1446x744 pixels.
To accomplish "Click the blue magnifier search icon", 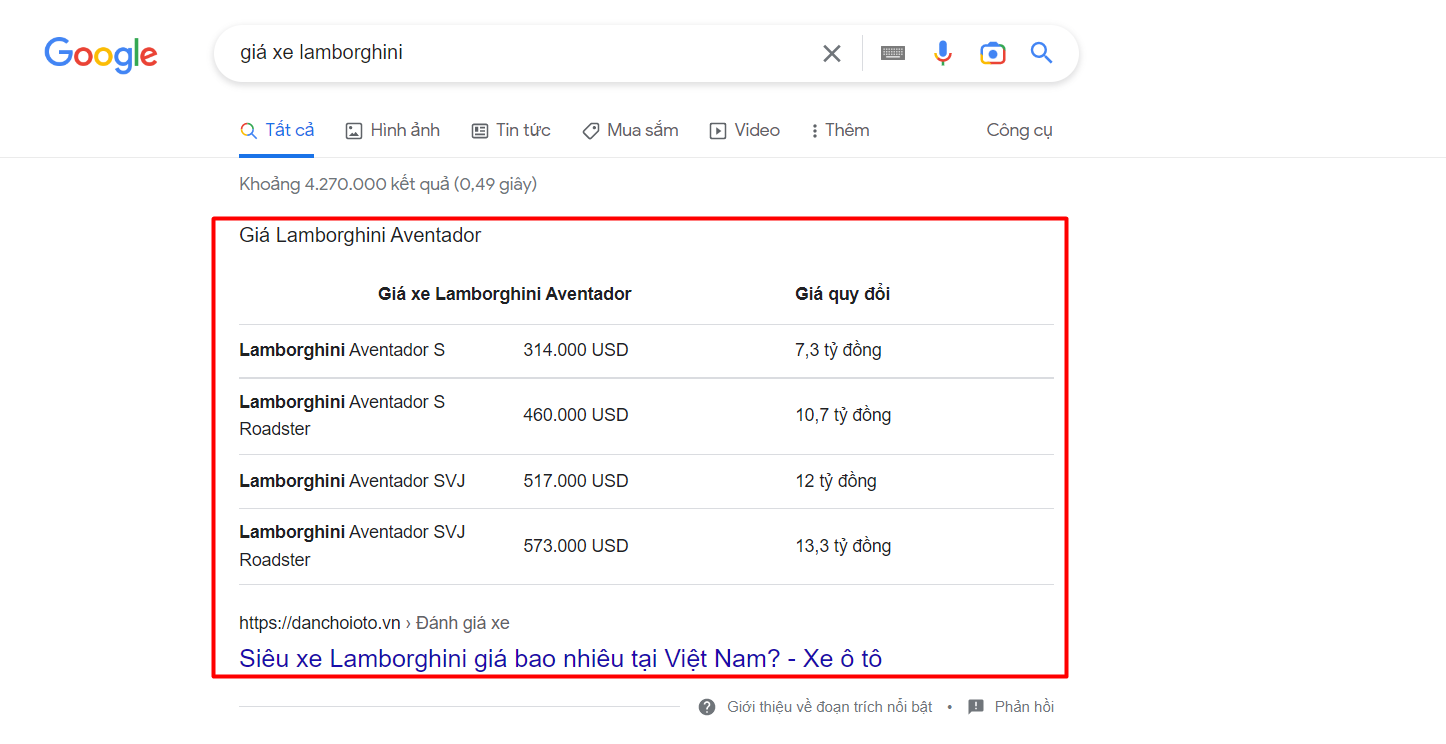I will [1042, 53].
